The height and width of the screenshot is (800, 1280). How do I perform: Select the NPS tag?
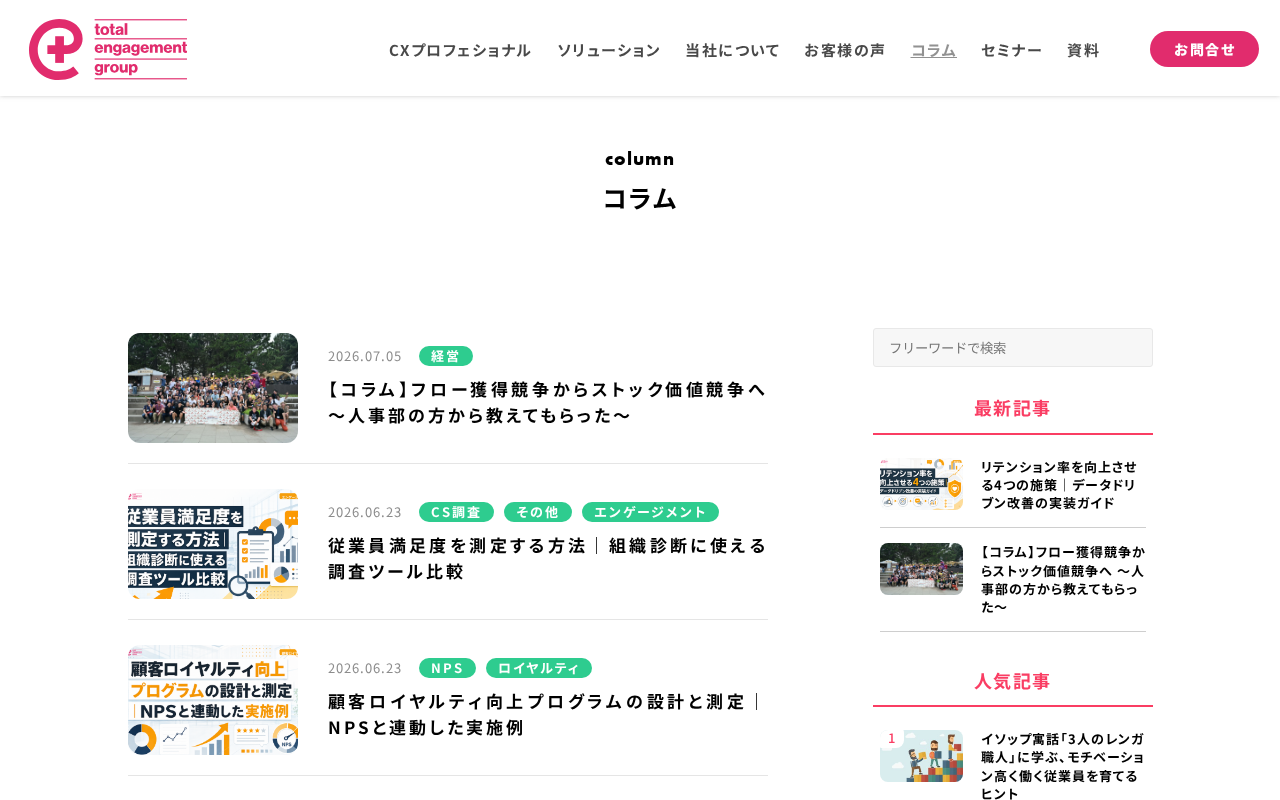[x=447, y=668]
